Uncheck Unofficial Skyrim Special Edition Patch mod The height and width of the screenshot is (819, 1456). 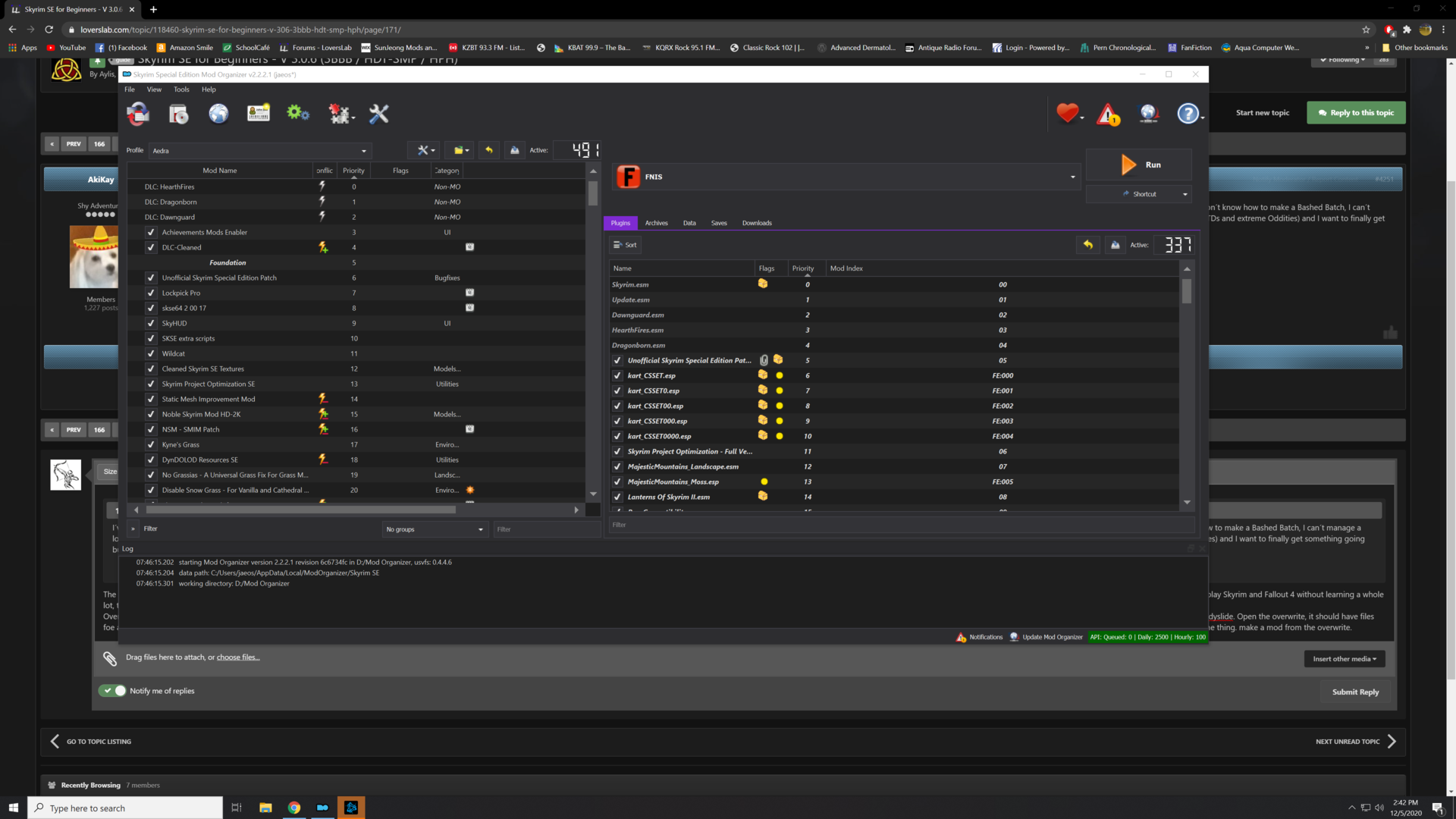point(151,278)
